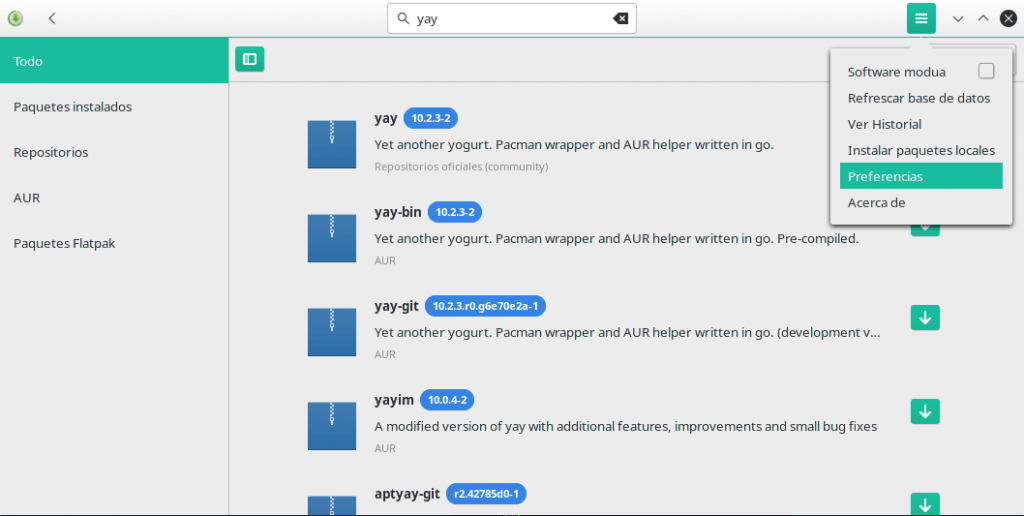Close the hamburger menu button
1024x516 pixels.
[x=921, y=18]
